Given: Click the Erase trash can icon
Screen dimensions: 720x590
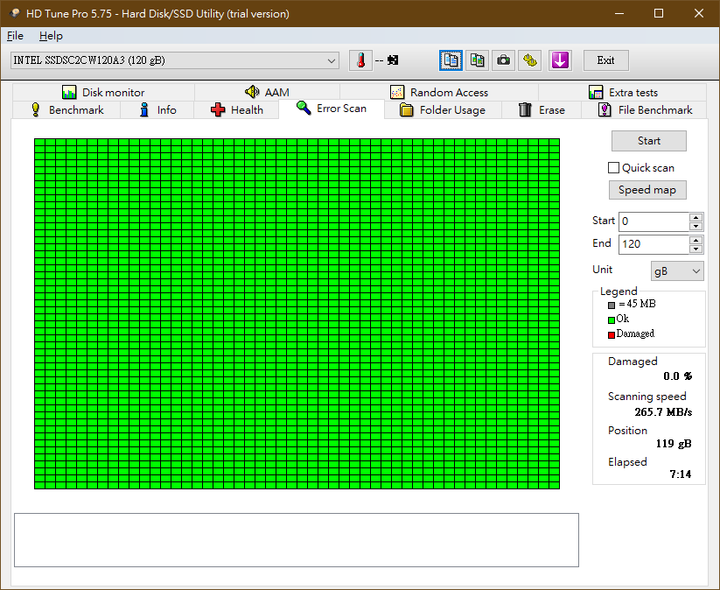Looking at the screenshot, I should [525, 110].
